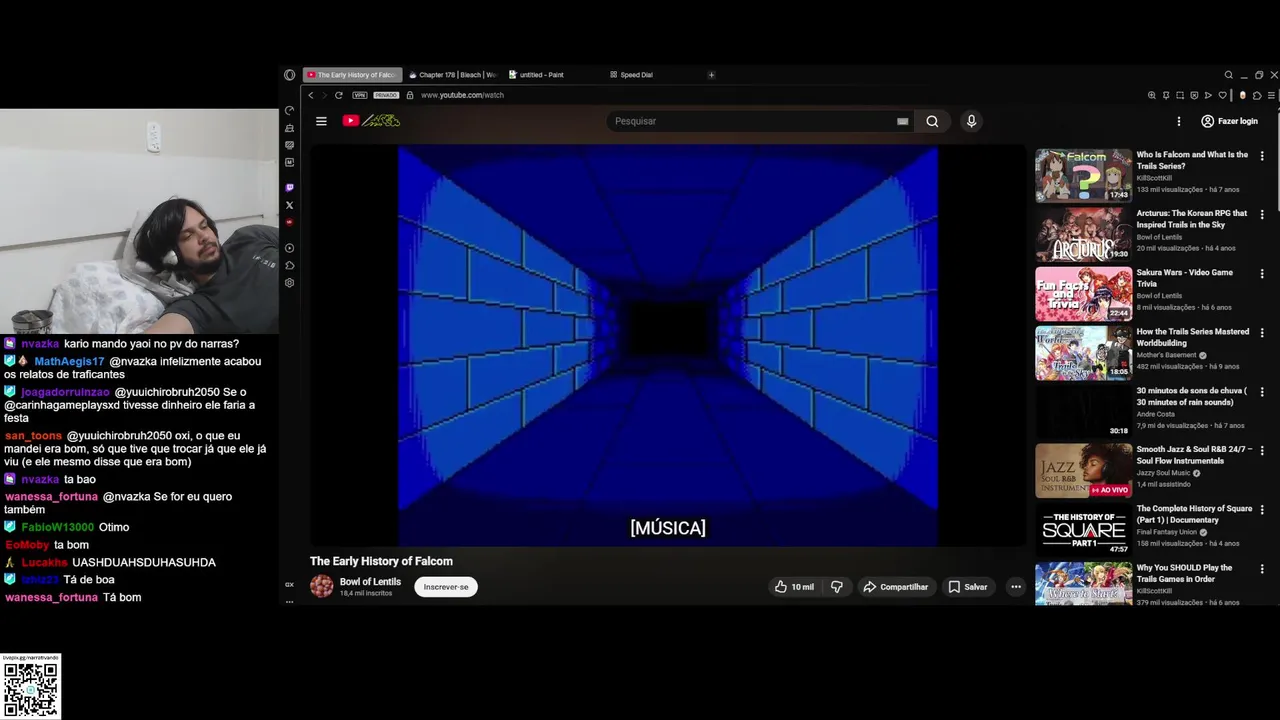
Task: Open 30 minutos de sons de chuva video
Action: point(1084,412)
